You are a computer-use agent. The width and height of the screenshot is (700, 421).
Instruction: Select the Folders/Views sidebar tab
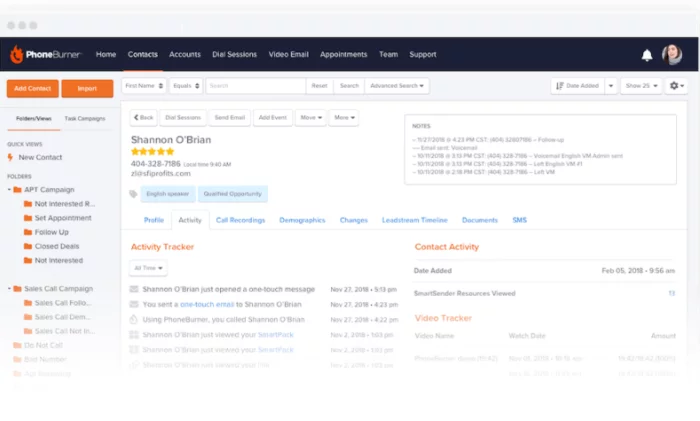[x=33, y=119]
